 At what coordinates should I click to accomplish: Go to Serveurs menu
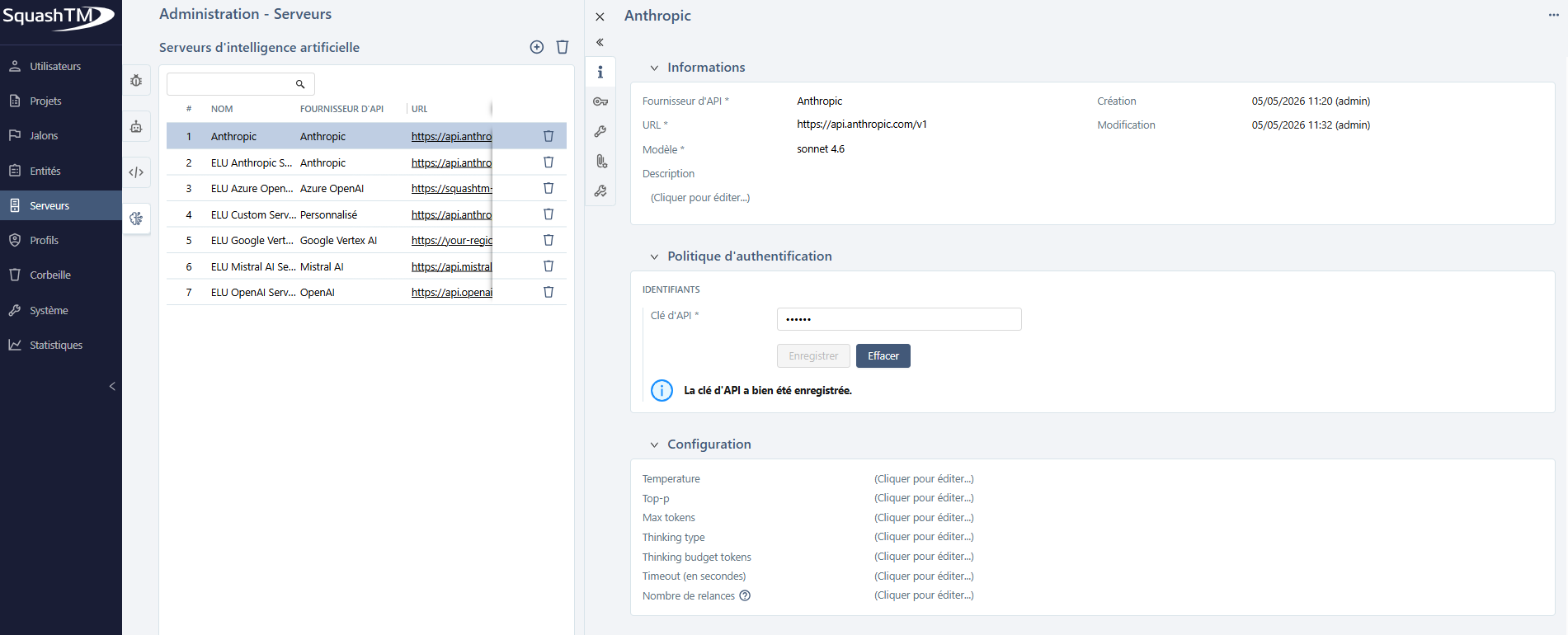(61, 205)
